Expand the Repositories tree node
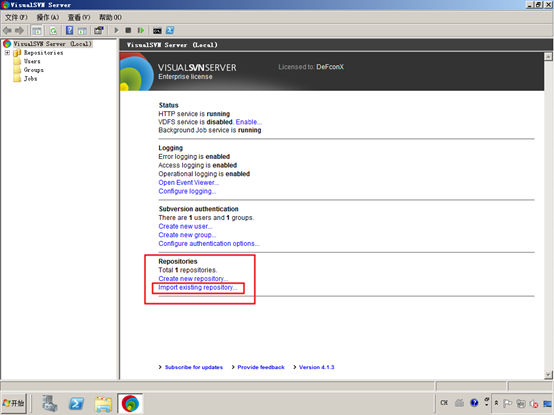Viewport: 554px width, 415px height. coord(7,53)
